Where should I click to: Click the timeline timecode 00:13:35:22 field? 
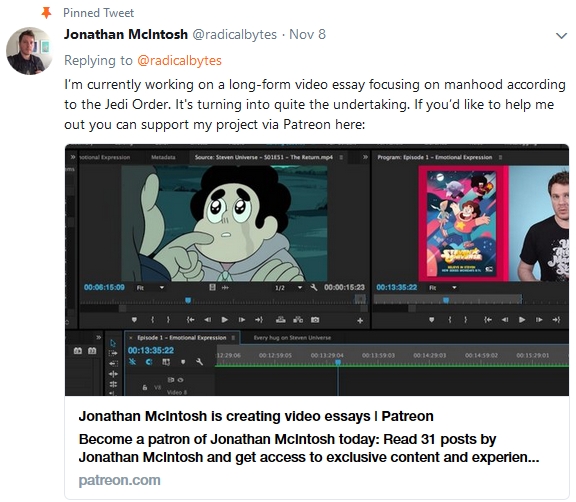click(151, 351)
